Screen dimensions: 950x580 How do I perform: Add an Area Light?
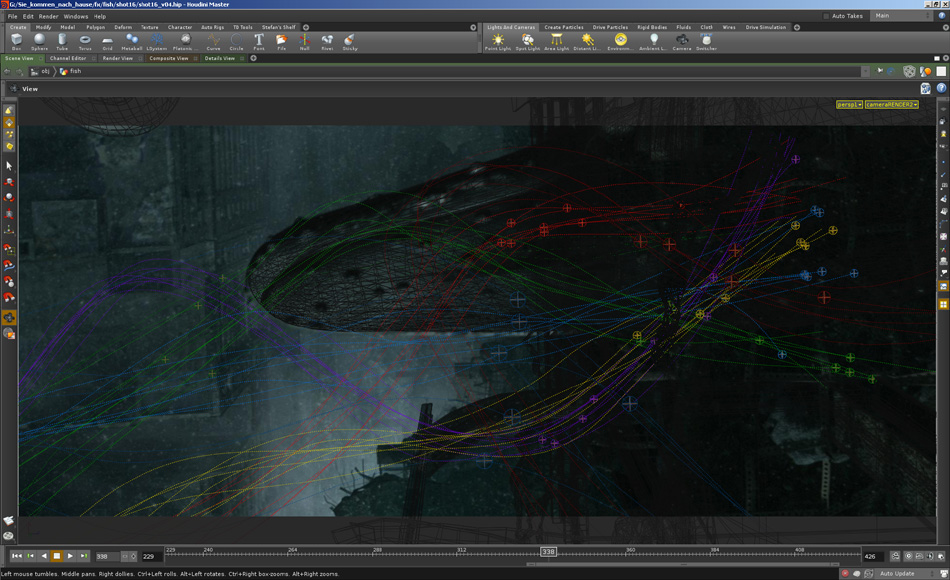[x=557, y=41]
